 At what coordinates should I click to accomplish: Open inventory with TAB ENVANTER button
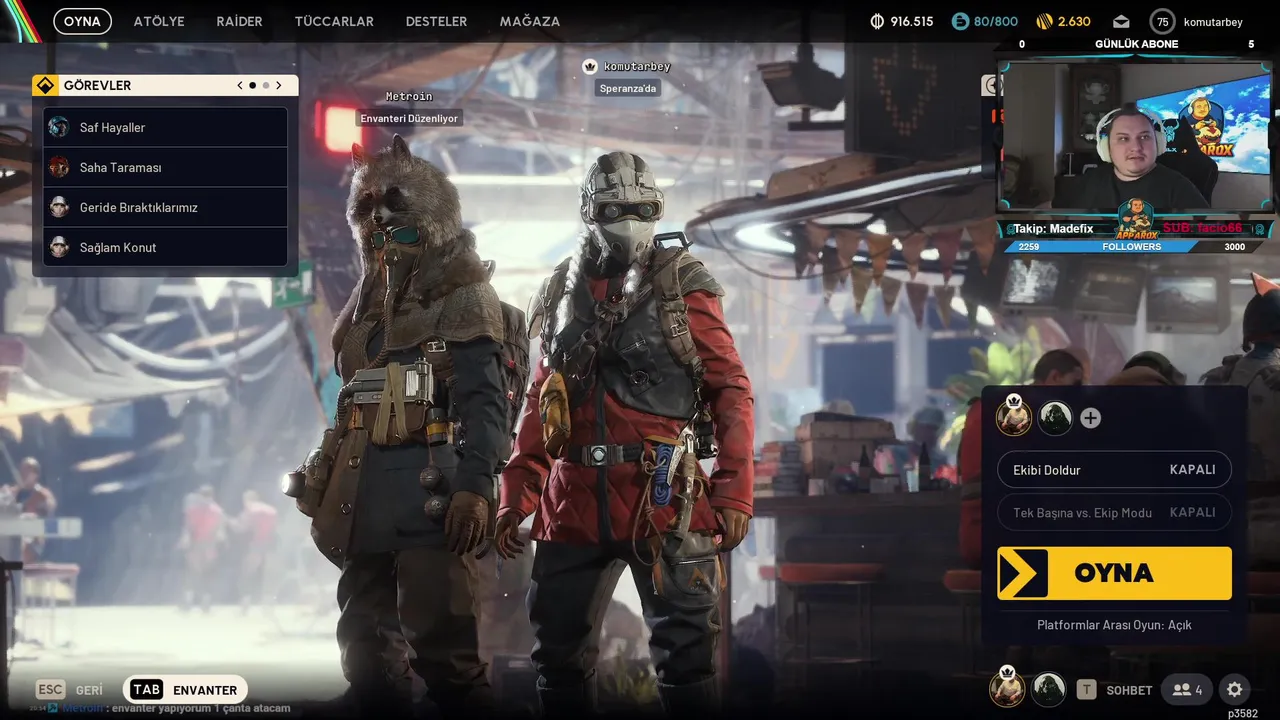pos(185,690)
